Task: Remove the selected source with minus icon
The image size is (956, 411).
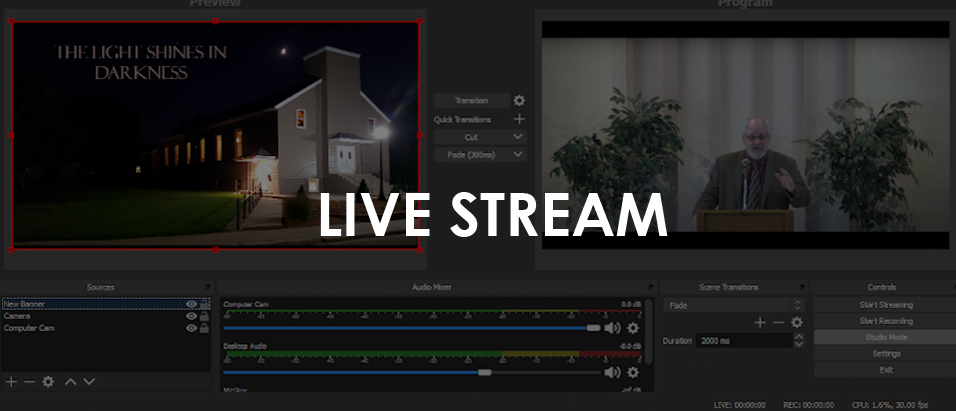Action: point(29,382)
